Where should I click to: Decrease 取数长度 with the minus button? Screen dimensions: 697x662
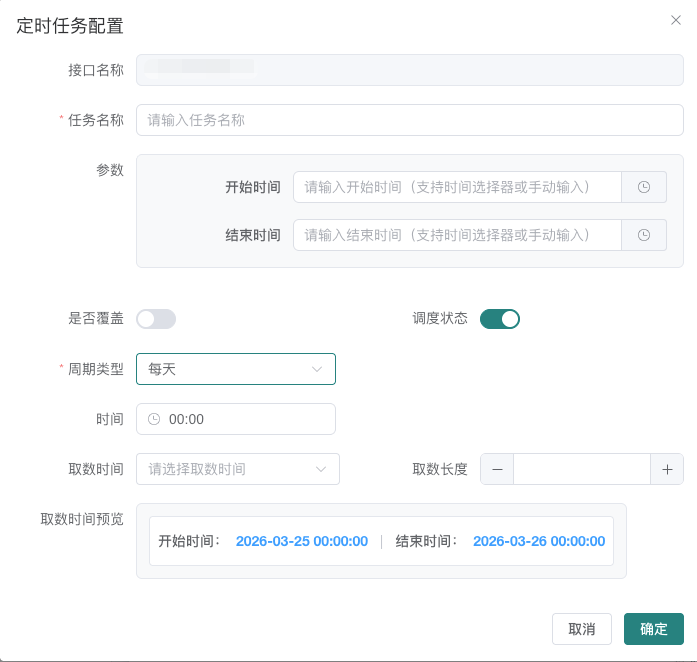pos(497,469)
